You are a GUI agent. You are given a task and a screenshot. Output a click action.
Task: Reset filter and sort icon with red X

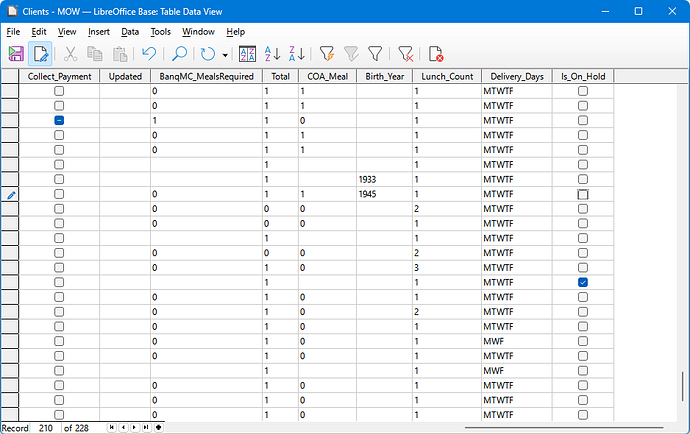(x=405, y=54)
